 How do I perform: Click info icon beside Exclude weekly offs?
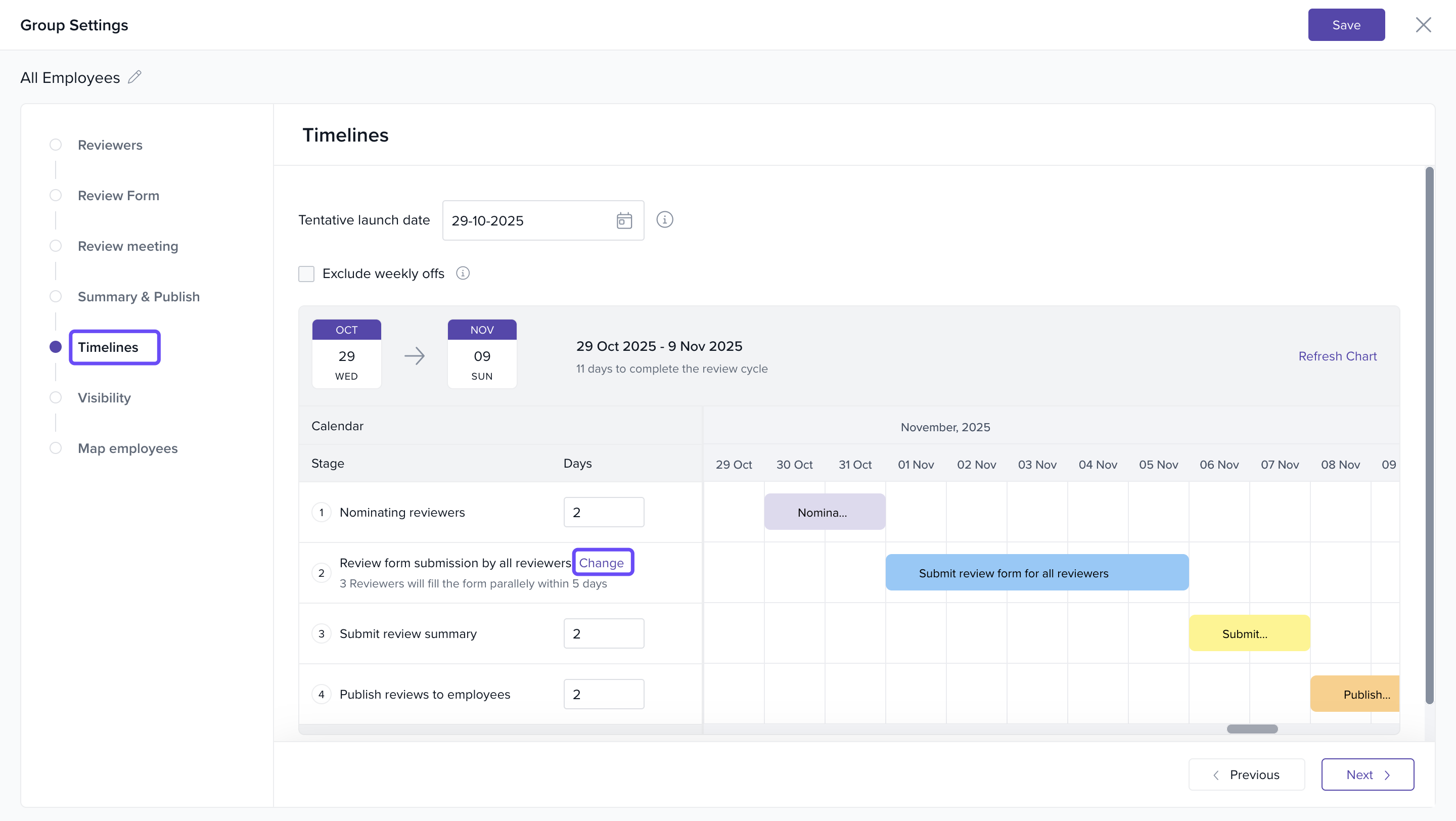point(463,273)
